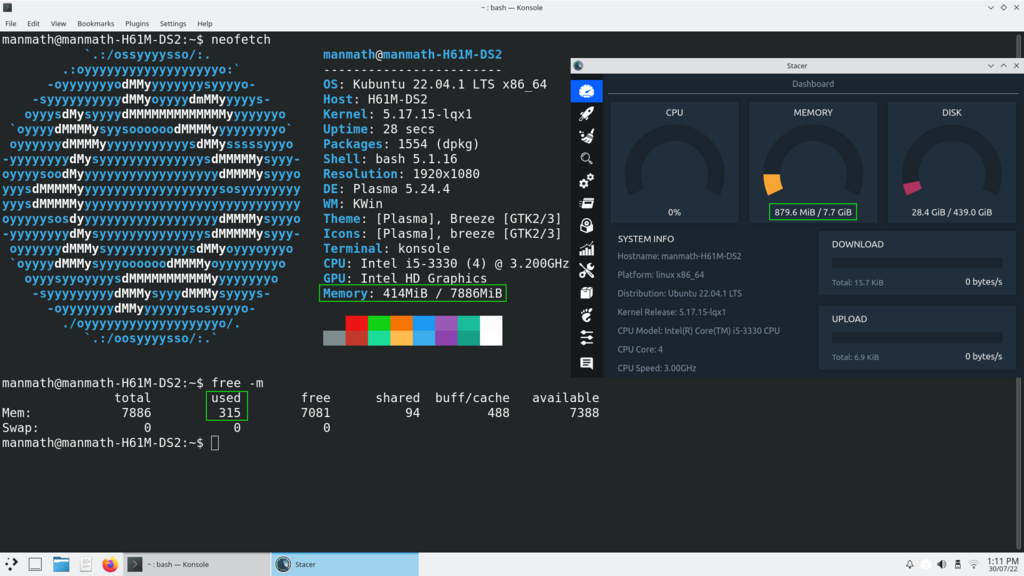Open the clock showing 1:11 PM
This screenshot has width=1024, height=576.
tap(1002, 564)
